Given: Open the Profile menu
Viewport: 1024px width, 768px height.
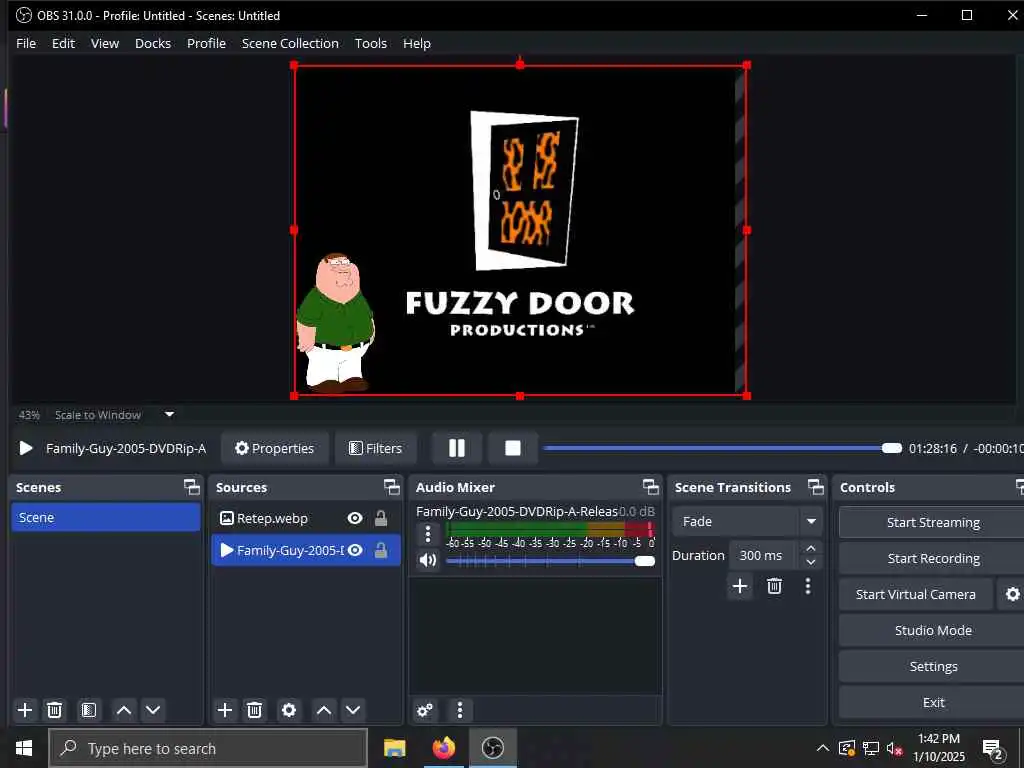Looking at the screenshot, I should [206, 43].
